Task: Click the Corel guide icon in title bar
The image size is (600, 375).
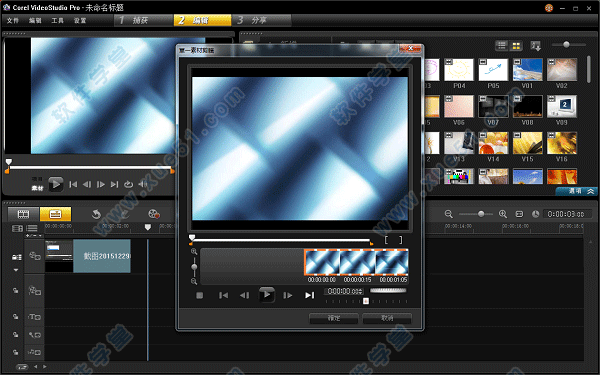Action: (549, 8)
